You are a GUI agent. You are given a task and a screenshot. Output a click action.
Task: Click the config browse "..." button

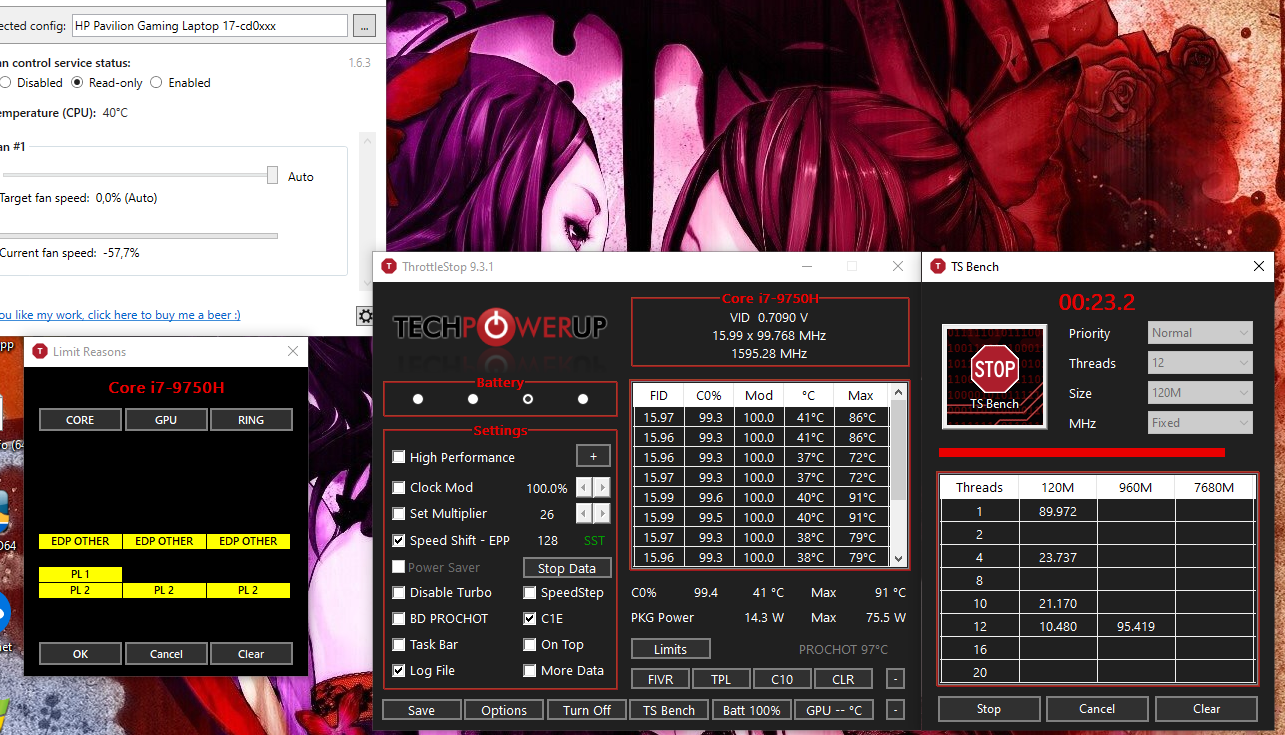(365, 26)
